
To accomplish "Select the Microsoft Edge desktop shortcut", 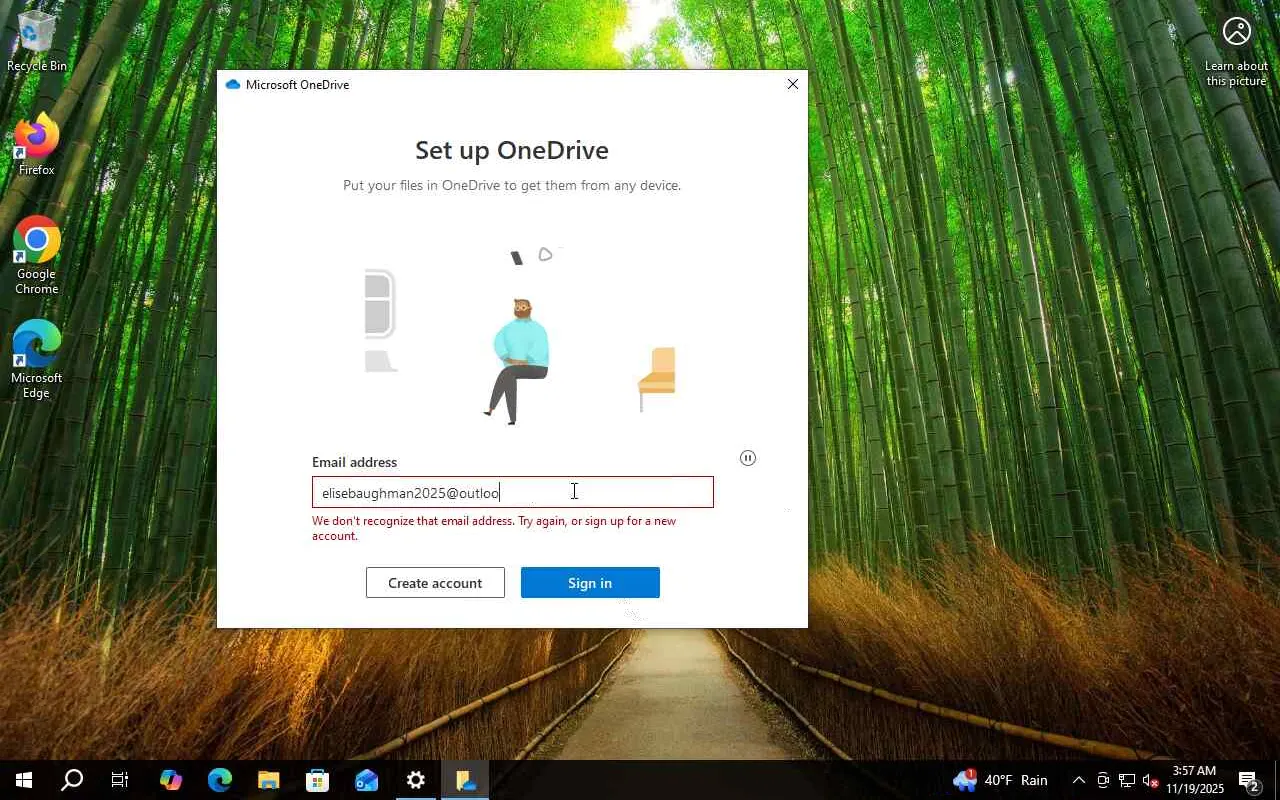I will [x=37, y=360].
